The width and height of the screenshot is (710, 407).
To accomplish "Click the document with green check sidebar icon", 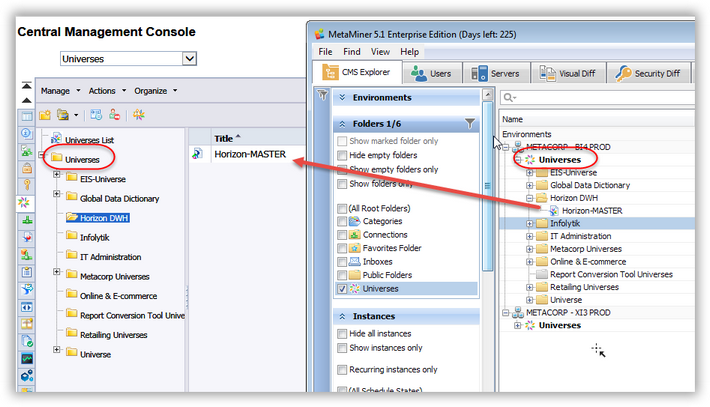I will tap(27, 341).
